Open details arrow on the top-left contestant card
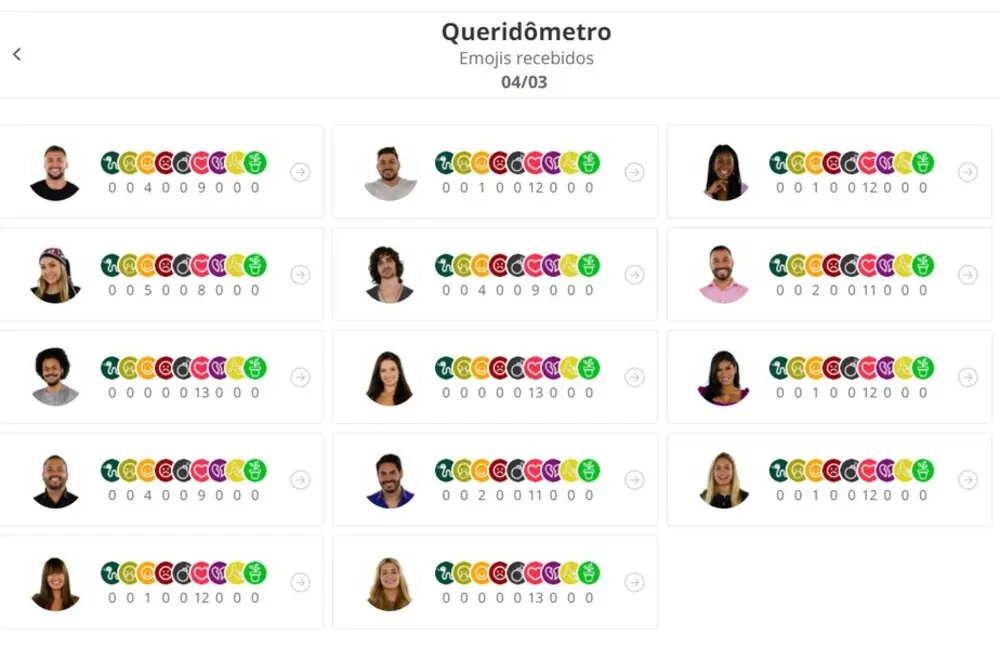 pyautogui.click(x=302, y=172)
